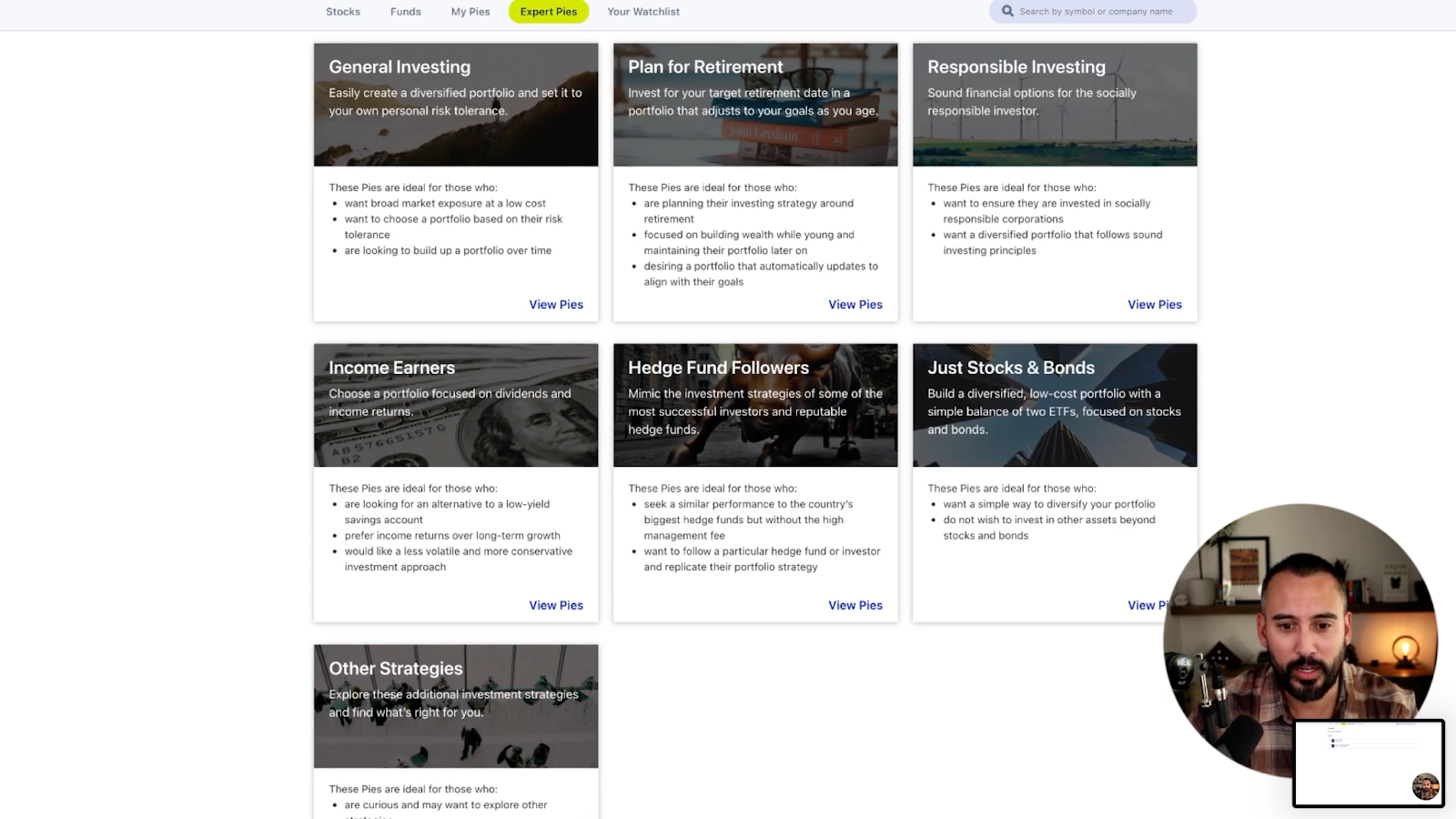Click bullet "want to ensure they are invested in socially responsible corporations"
This screenshot has width=1456, height=819.
[x=1046, y=211]
